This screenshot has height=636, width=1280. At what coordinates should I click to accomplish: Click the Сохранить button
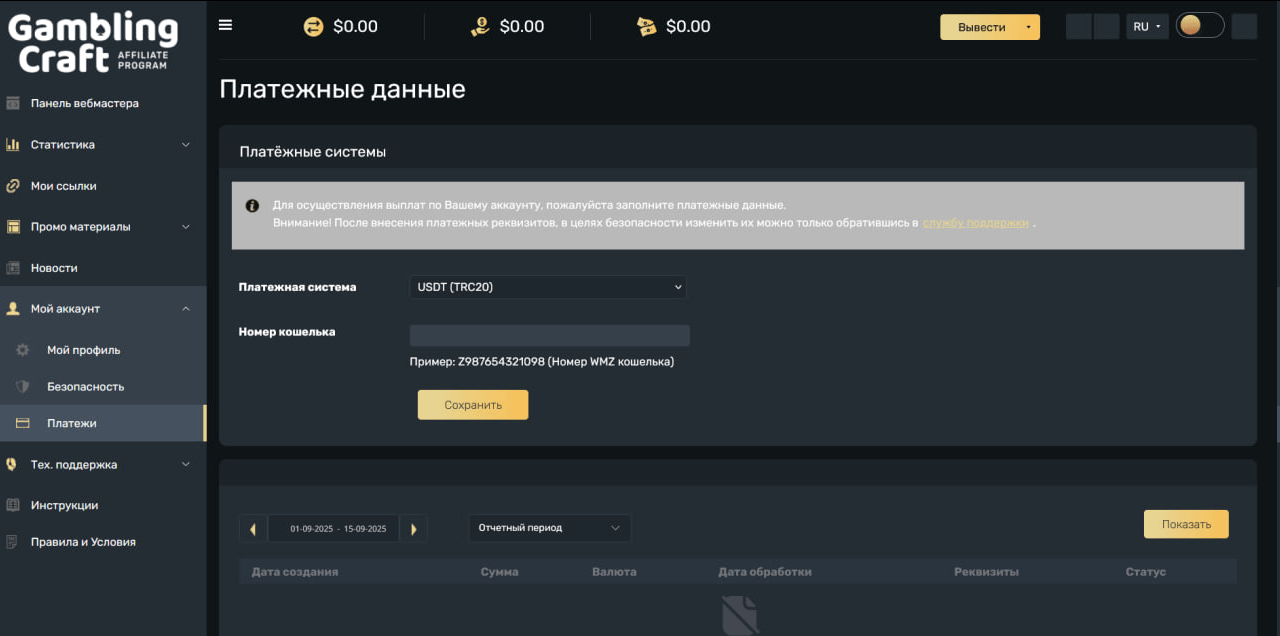pyautogui.click(x=472, y=405)
